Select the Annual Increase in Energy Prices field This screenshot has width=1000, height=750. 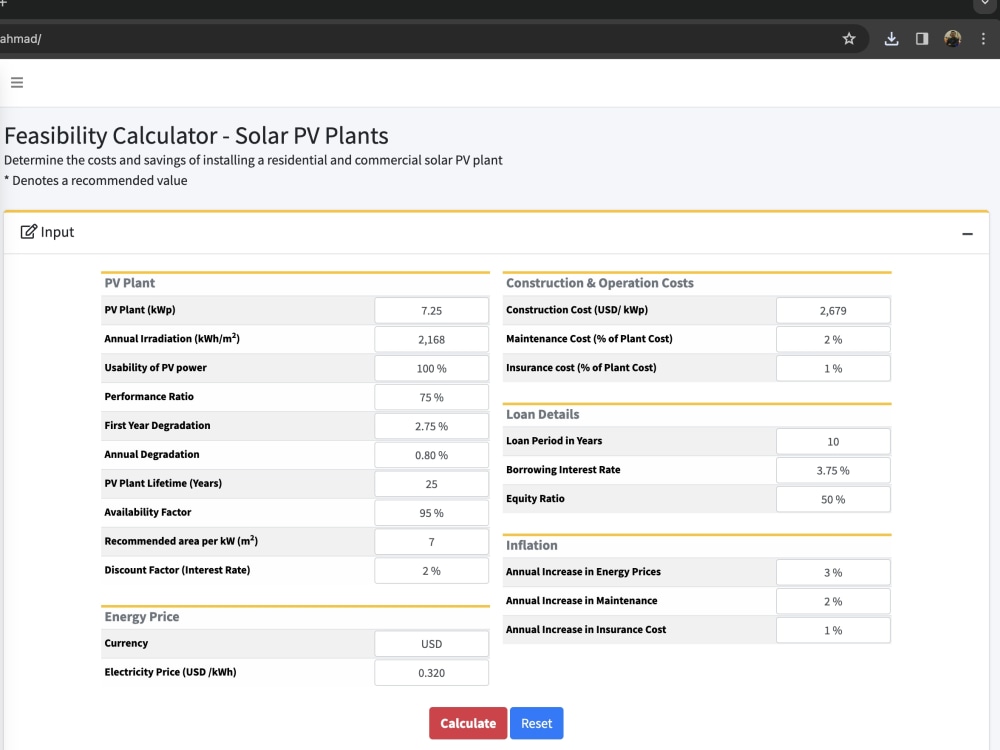833,571
